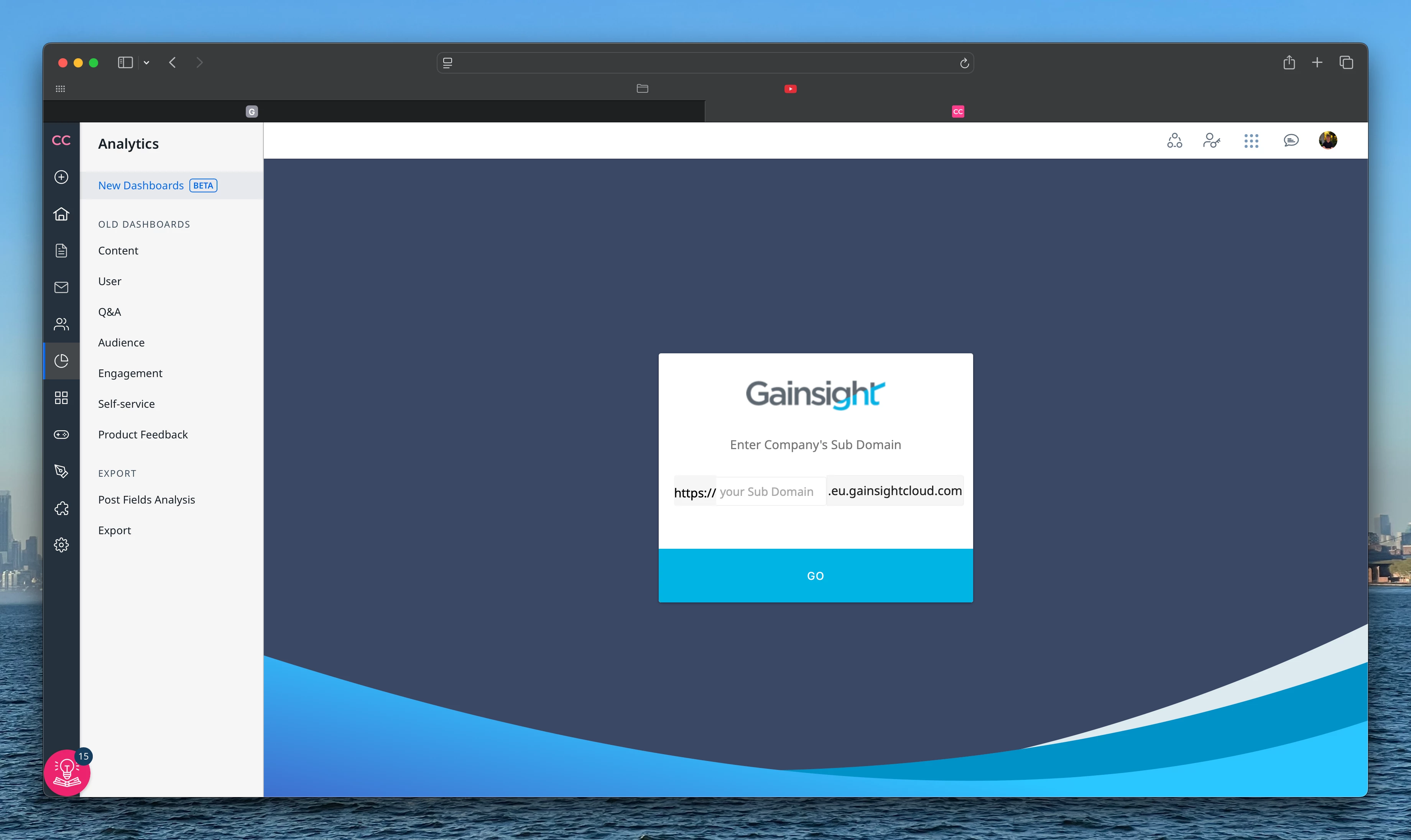The image size is (1411, 840).
Task: Open the puzzle piece integrations icon
Action: pyautogui.click(x=61, y=508)
